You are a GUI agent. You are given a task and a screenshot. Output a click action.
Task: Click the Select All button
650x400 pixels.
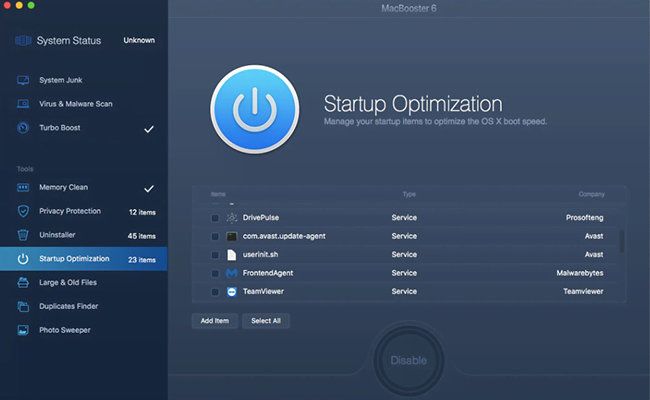coord(266,321)
